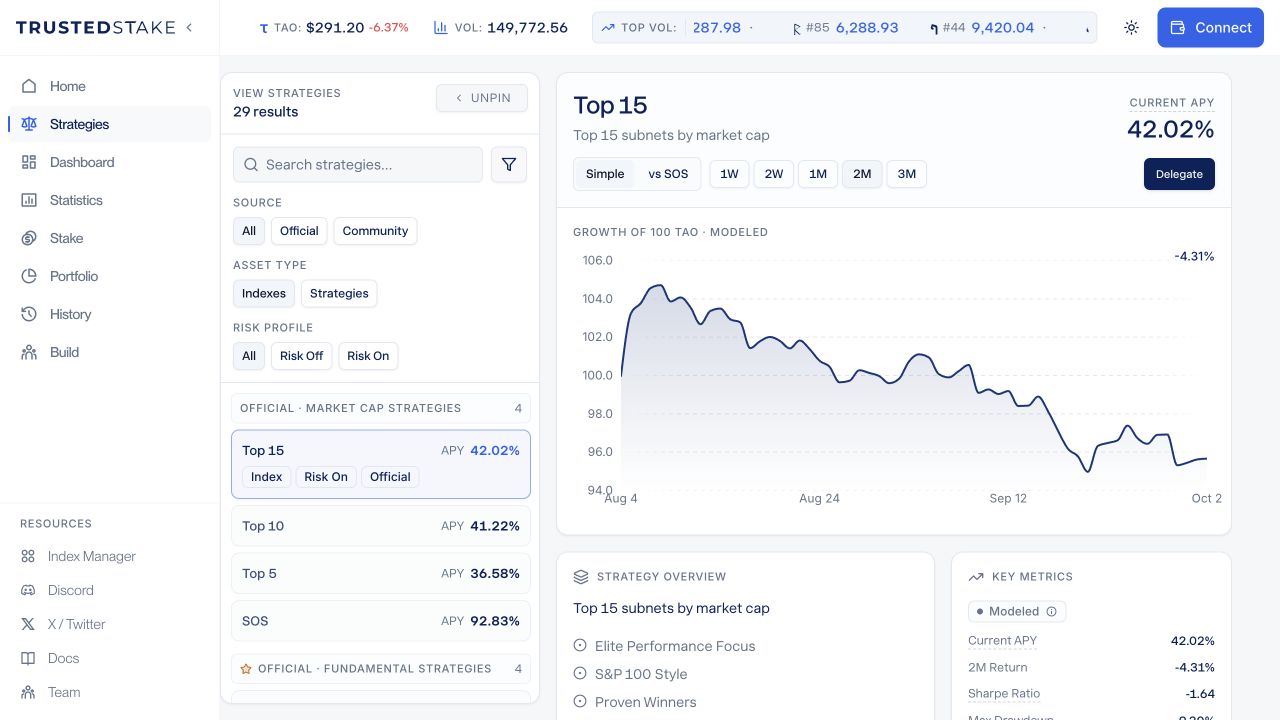Set chart range to 3M
The image size is (1280, 720).
click(x=906, y=174)
